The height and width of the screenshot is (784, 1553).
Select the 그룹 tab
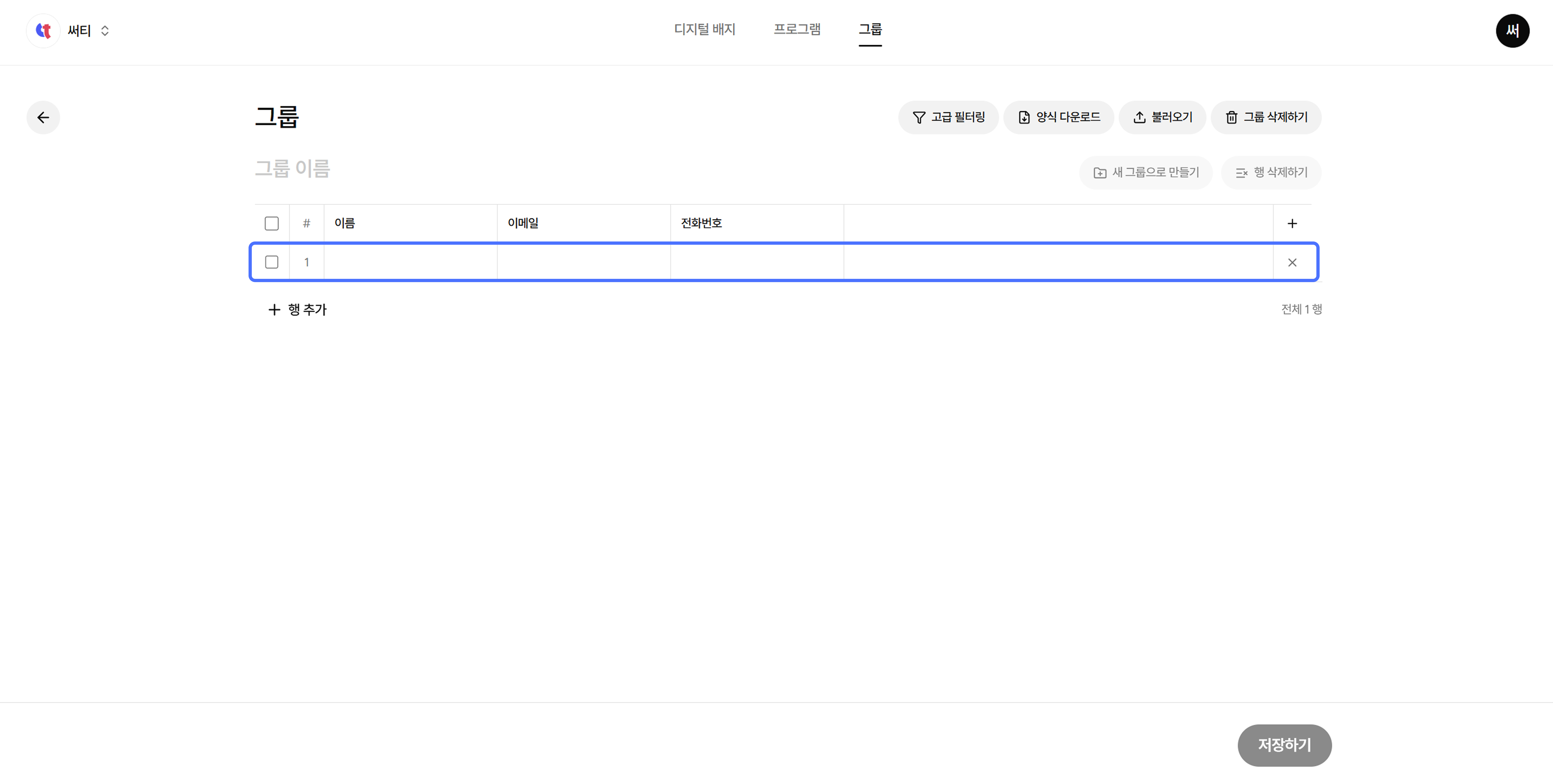pyautogui.click(x=870, y=30)
